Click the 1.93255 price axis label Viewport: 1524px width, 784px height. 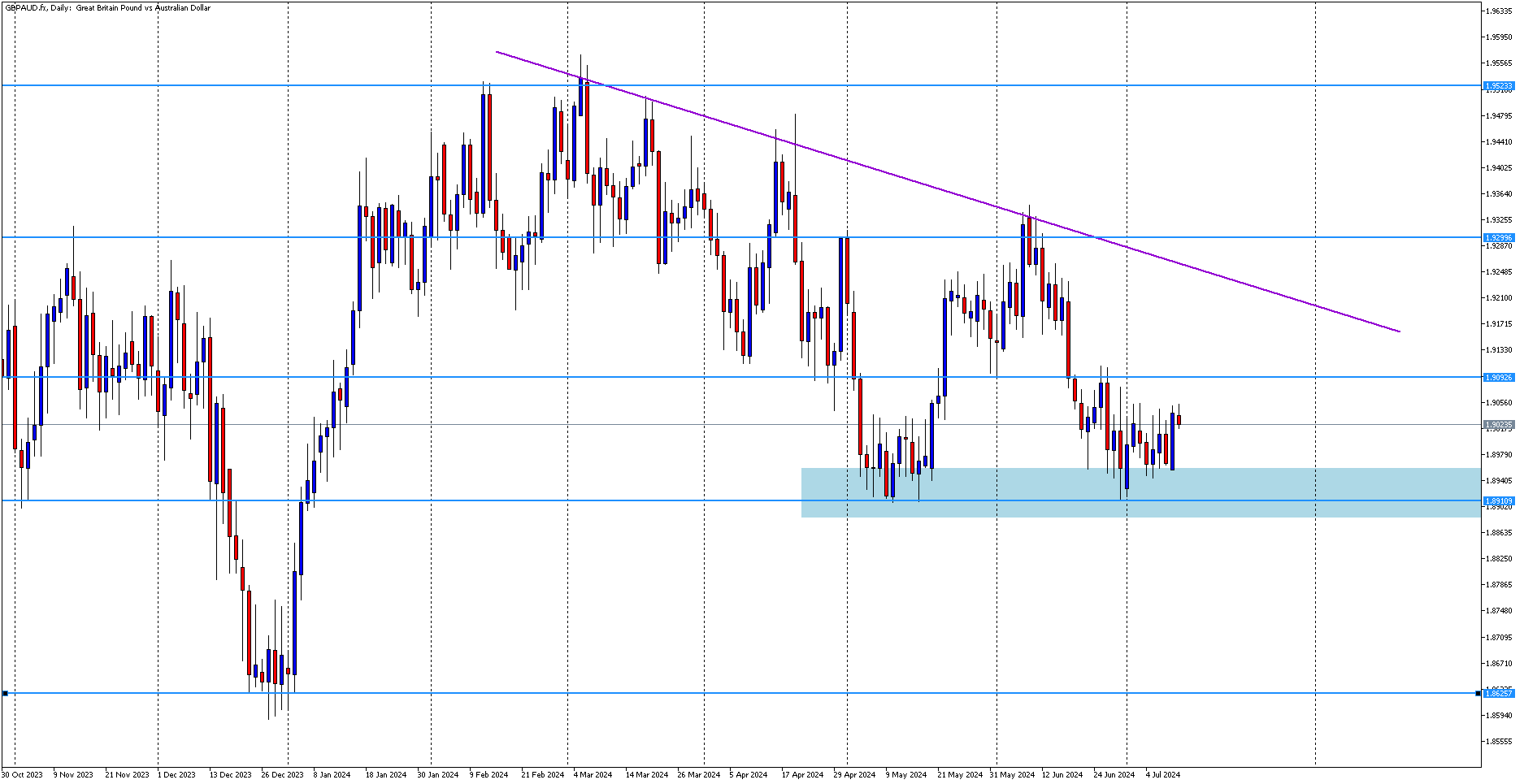coord(1500,220)
